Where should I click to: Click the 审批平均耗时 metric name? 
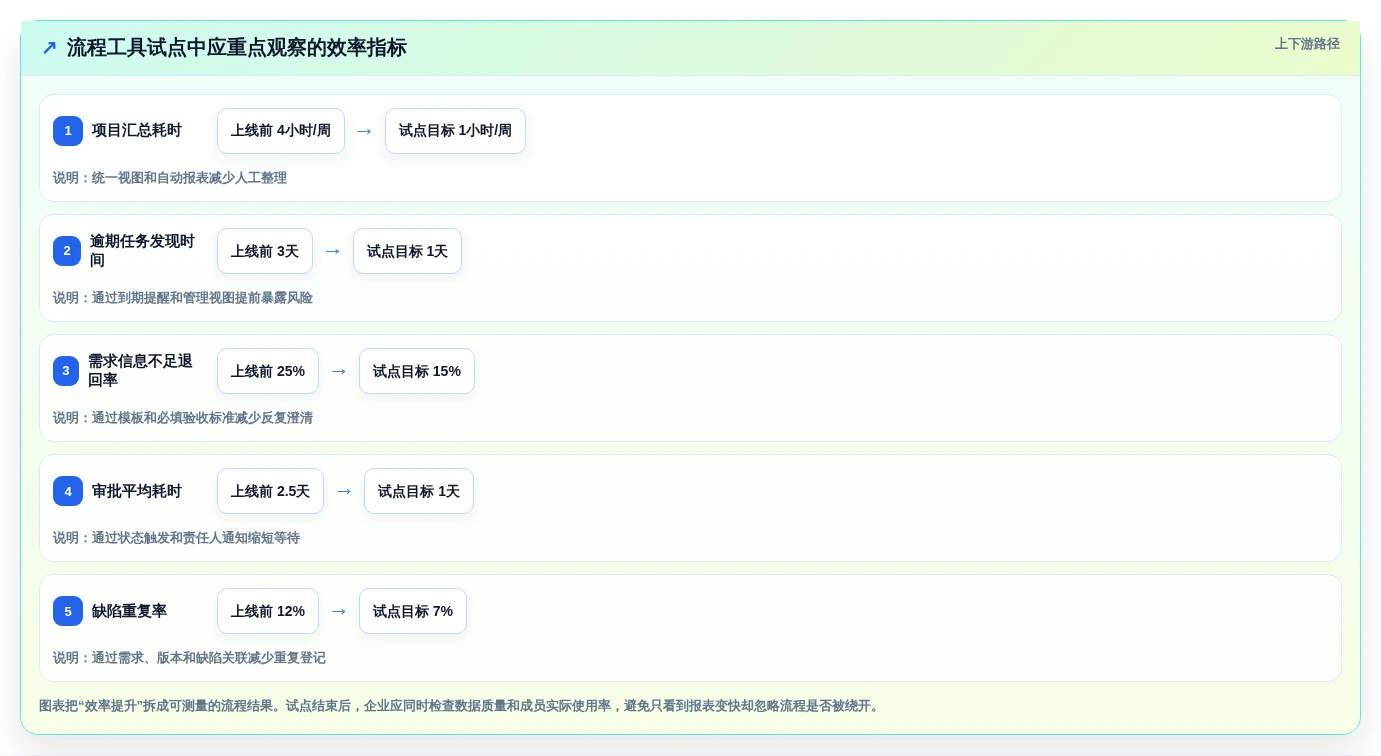(x=137, y=491)
